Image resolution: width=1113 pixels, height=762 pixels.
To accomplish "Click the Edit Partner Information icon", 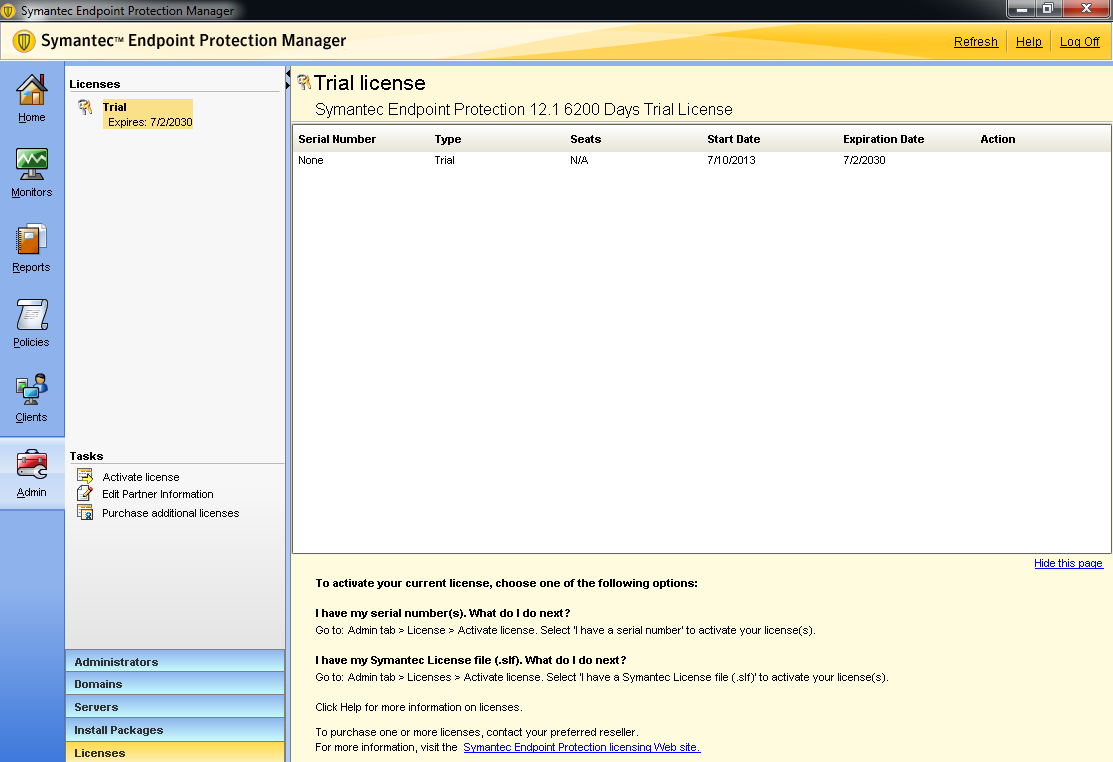I will [x=85, y=493].
